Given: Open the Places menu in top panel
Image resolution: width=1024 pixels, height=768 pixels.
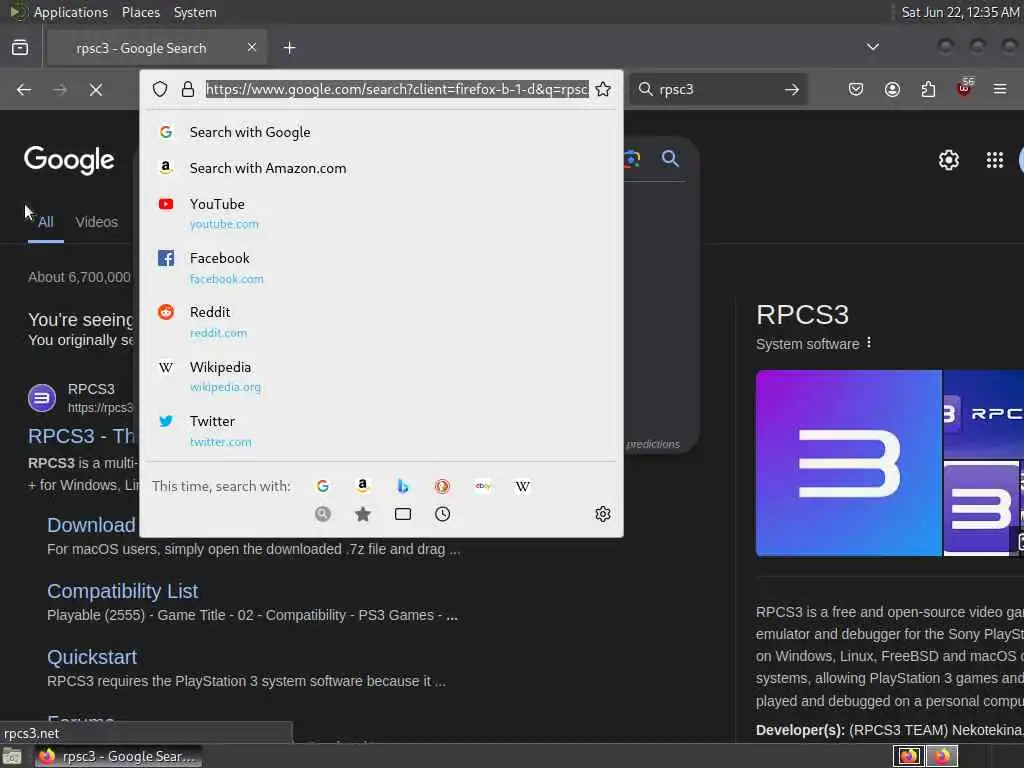Looking at the screenshot, I should coord(140,12).
